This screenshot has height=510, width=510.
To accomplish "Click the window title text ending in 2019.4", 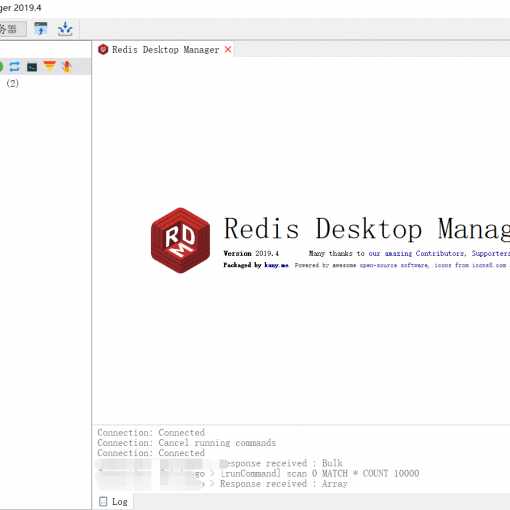I will 21,8.
